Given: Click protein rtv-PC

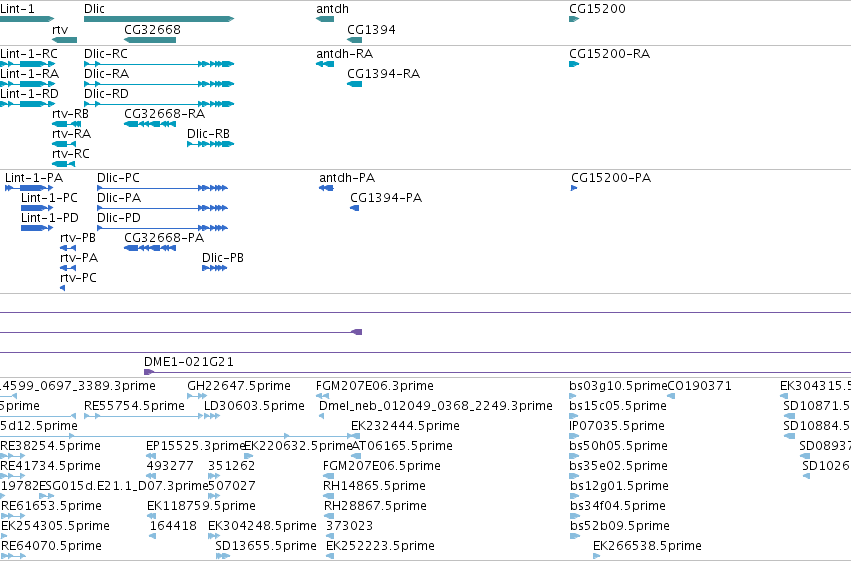Looking at the screenshot, I should pos(62,288).
